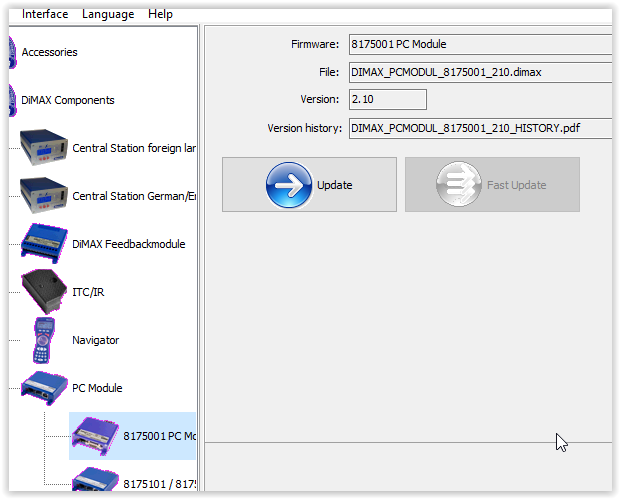Screen dimensions: 620x499
Task: Open the Help menu
Action: click(160, 14)
